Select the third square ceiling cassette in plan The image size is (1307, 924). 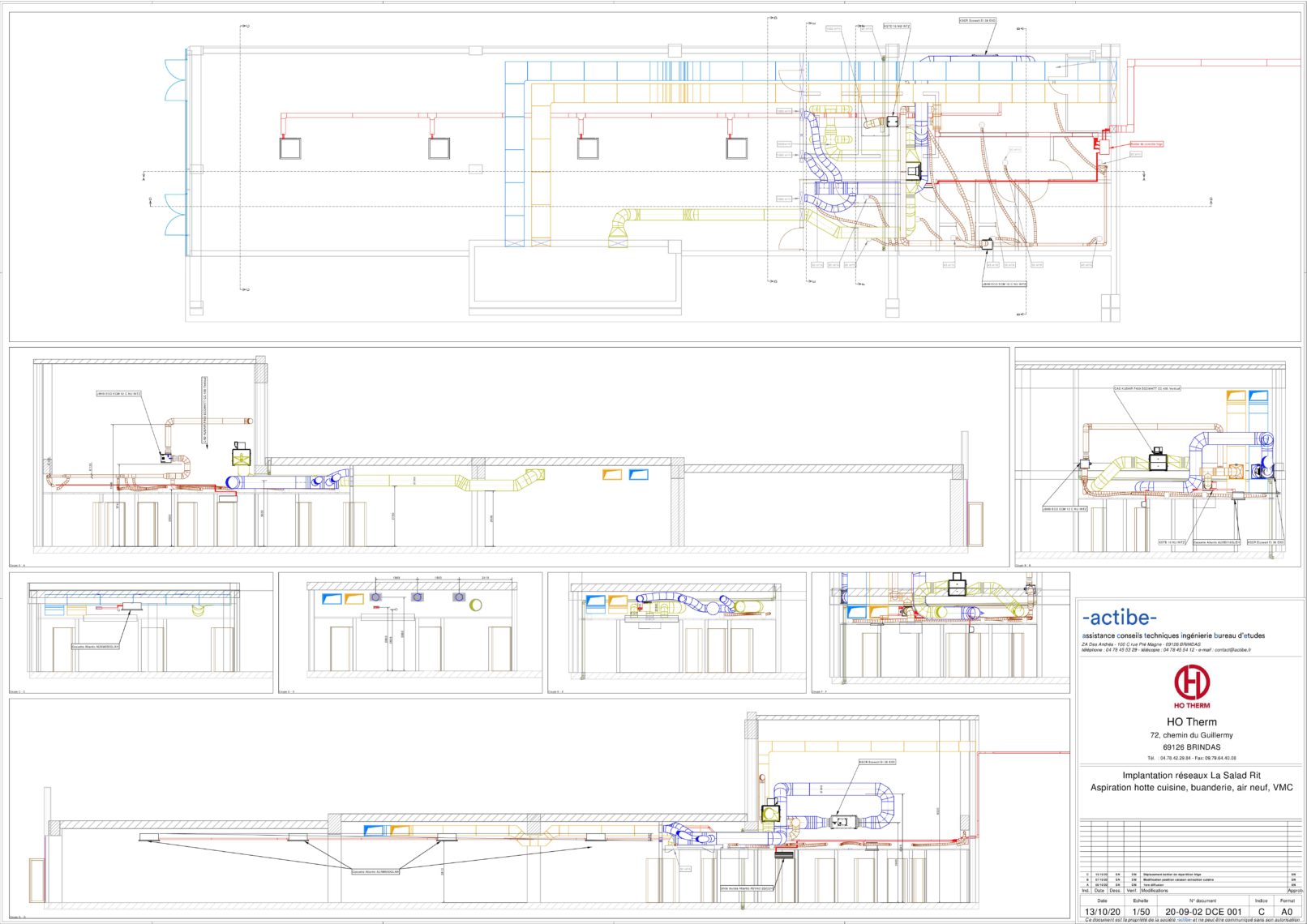click(588, 148)
